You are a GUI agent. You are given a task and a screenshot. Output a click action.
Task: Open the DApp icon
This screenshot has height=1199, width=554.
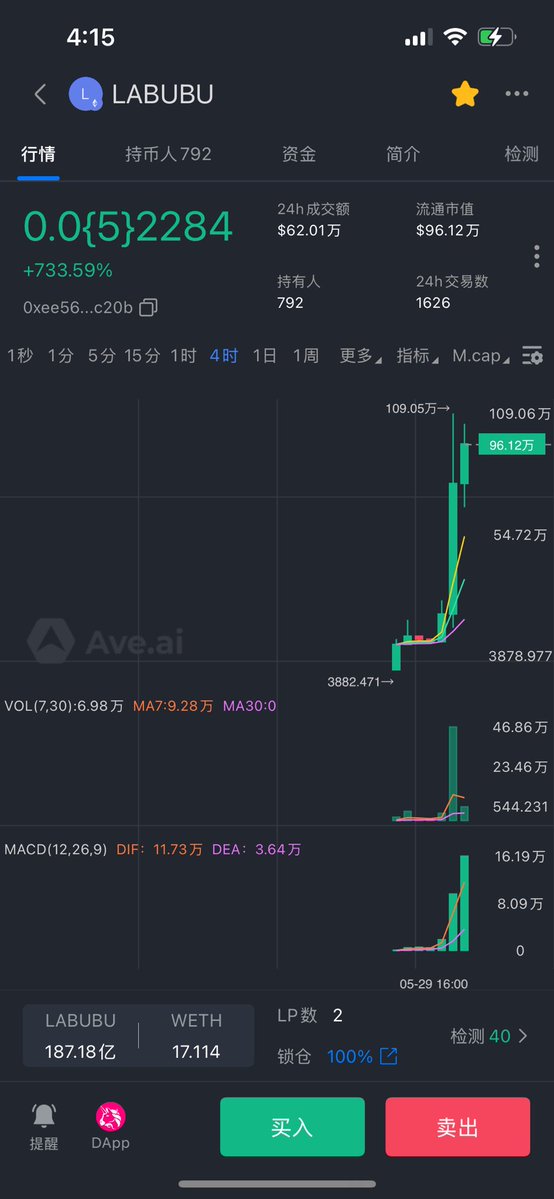click(110, 1117)
